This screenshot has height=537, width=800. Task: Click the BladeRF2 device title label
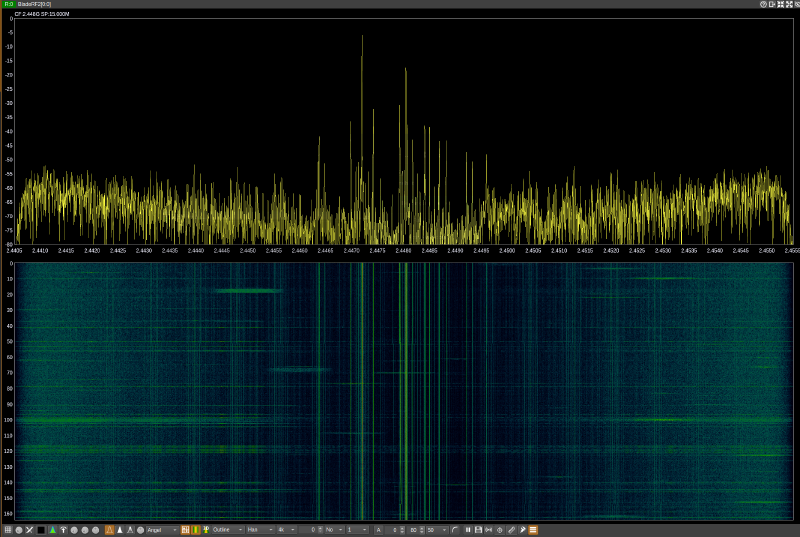[x=36, y=4]
